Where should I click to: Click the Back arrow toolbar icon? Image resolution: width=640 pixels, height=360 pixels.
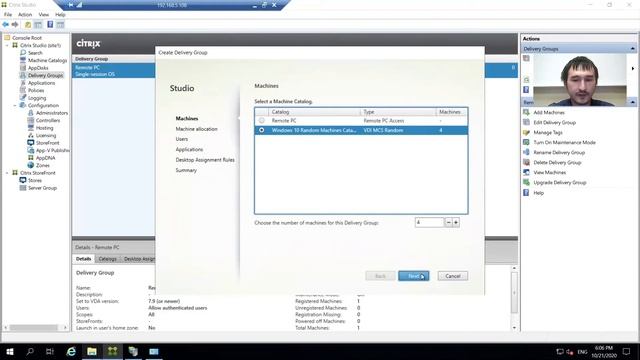(x=5, y=24)
